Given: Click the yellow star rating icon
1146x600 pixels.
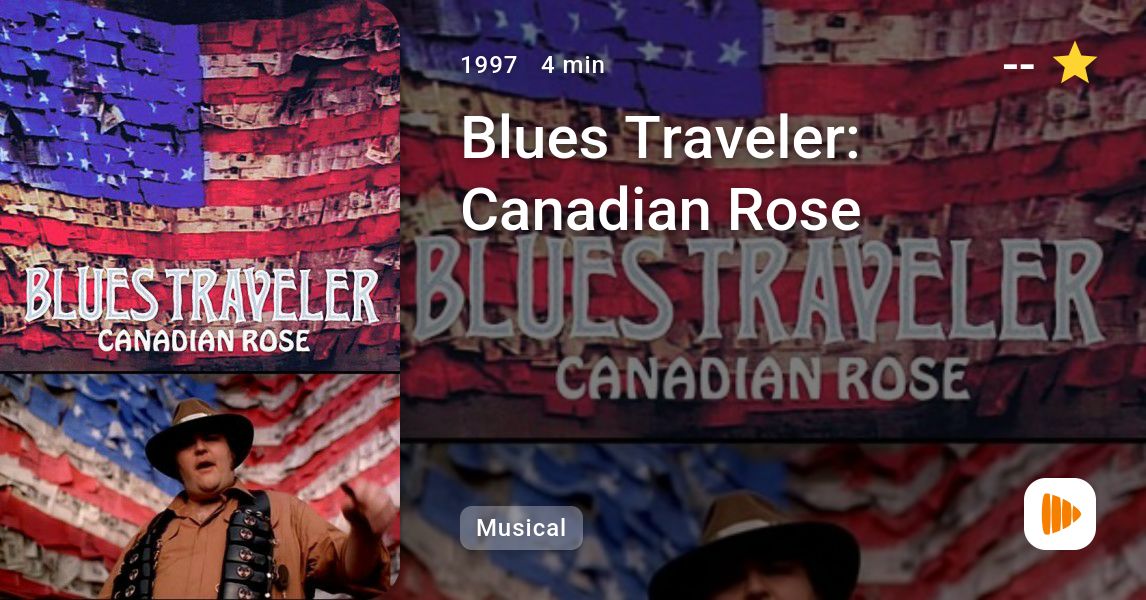Looking at the screenshot, I should (x=1074, y=64).
